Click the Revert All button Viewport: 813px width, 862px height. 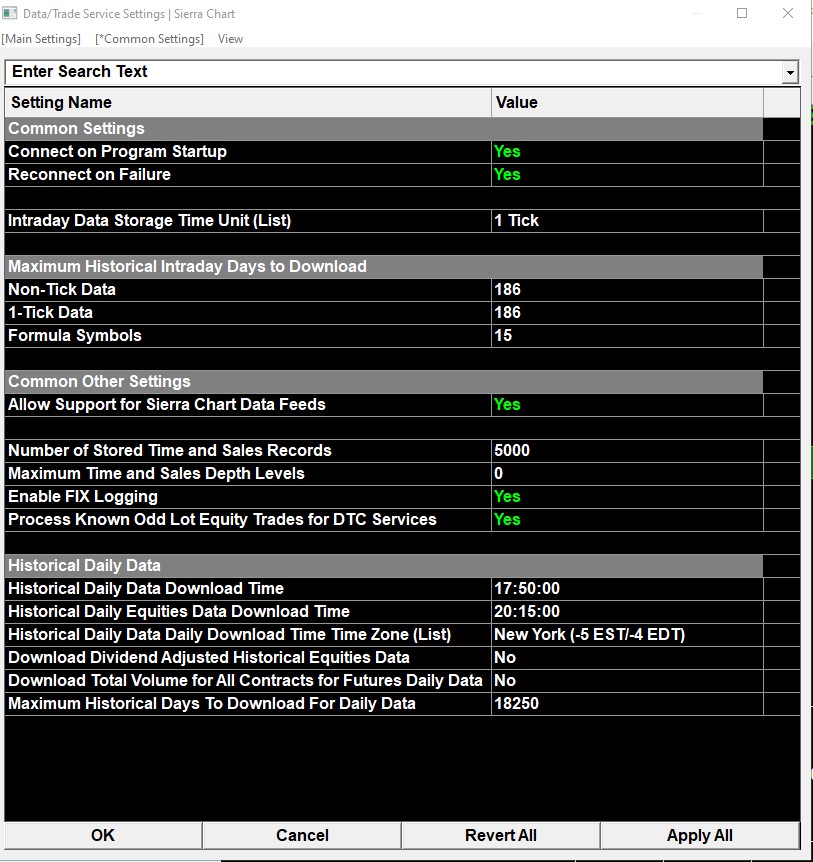point(501,836)
